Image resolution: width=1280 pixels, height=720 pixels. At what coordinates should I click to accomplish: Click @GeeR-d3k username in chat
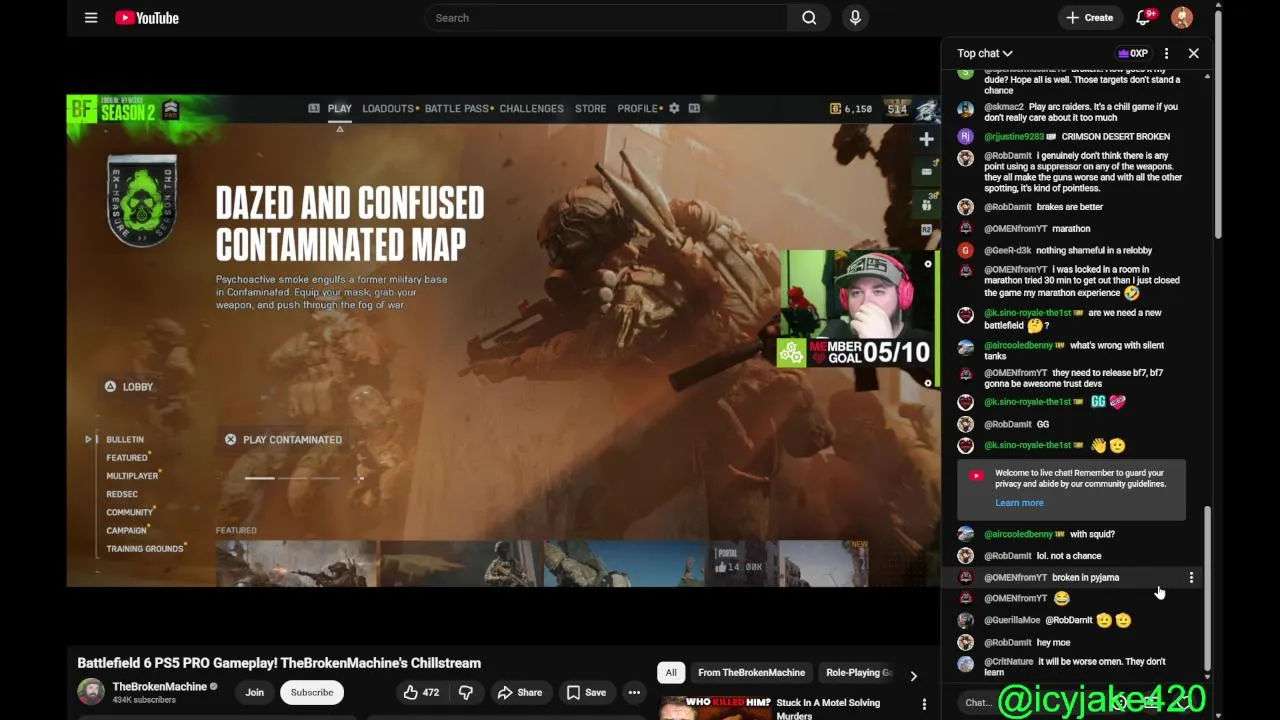click(1008, 251)
